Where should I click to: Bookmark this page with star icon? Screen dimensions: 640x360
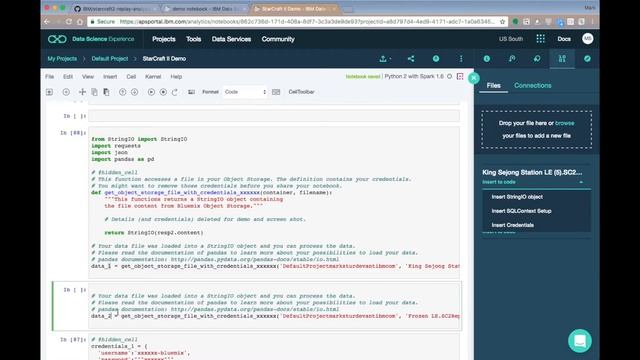502,22
